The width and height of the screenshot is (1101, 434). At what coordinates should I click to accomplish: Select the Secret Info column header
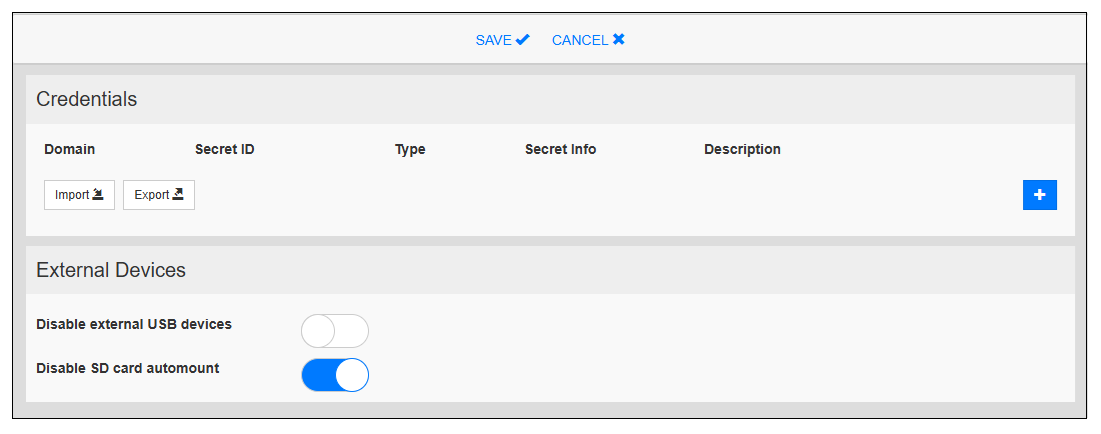[x=560, y=150]
